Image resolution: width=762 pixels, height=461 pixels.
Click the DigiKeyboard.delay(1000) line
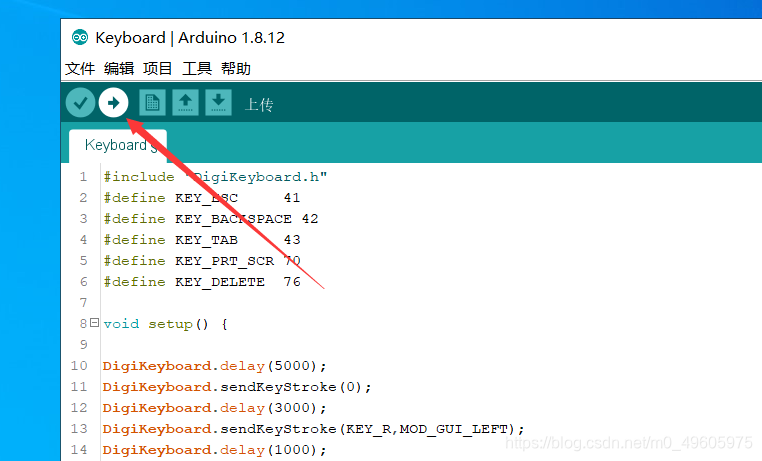pos(214,450)
